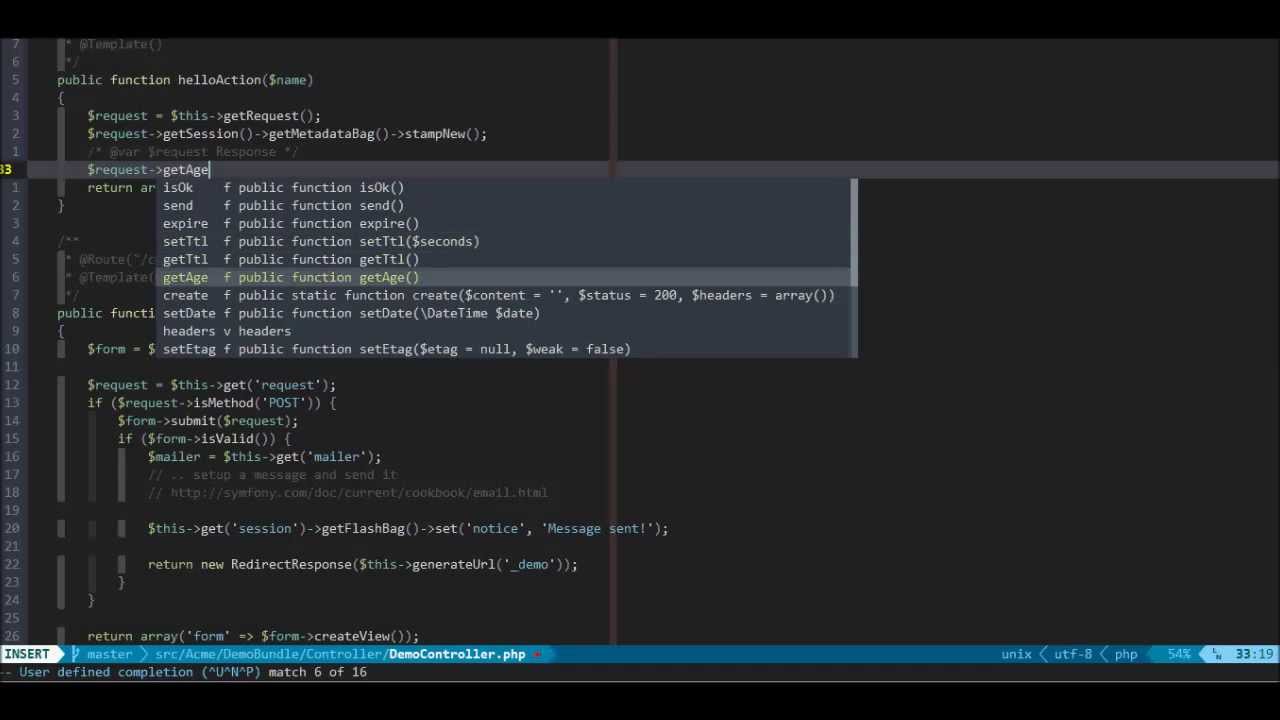Click generateUrl('_demo') call
The image size is (1280, 720).
[491, 565]
